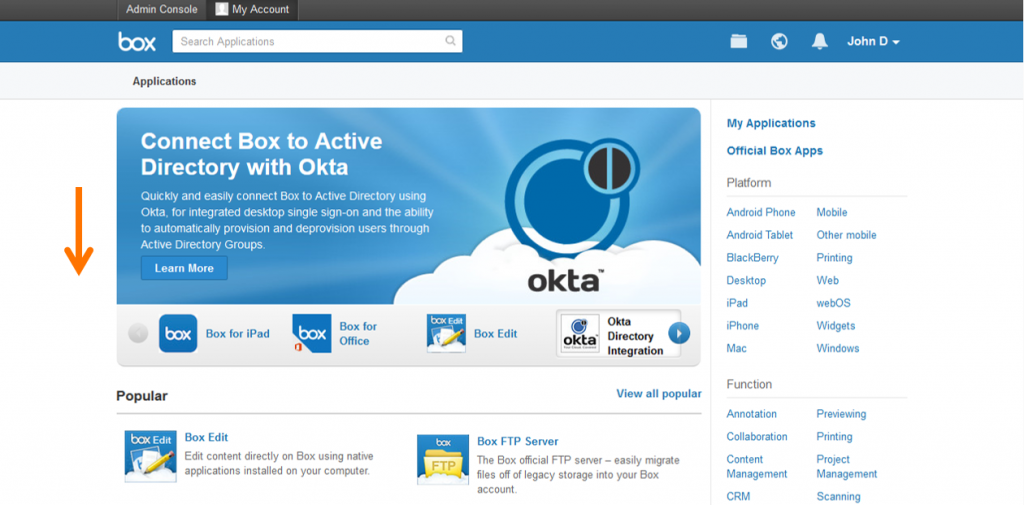Open the View all popular link
Screen dimensions: 1024x505
coord(658,394)
